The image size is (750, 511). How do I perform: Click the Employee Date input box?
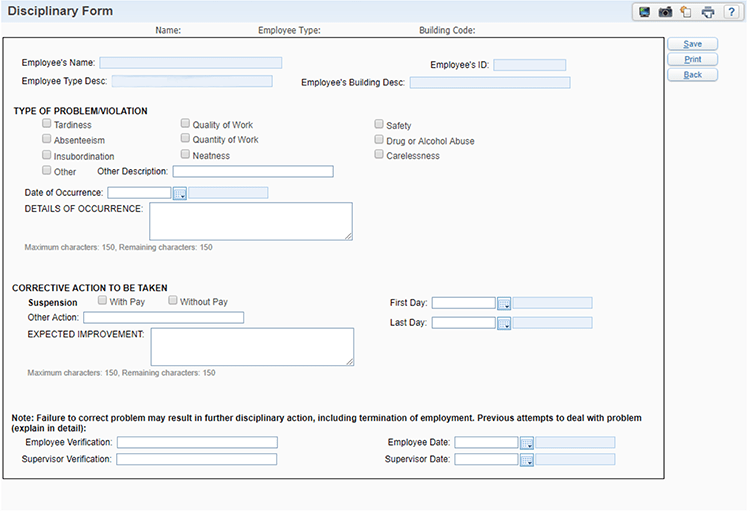(486, 443)
